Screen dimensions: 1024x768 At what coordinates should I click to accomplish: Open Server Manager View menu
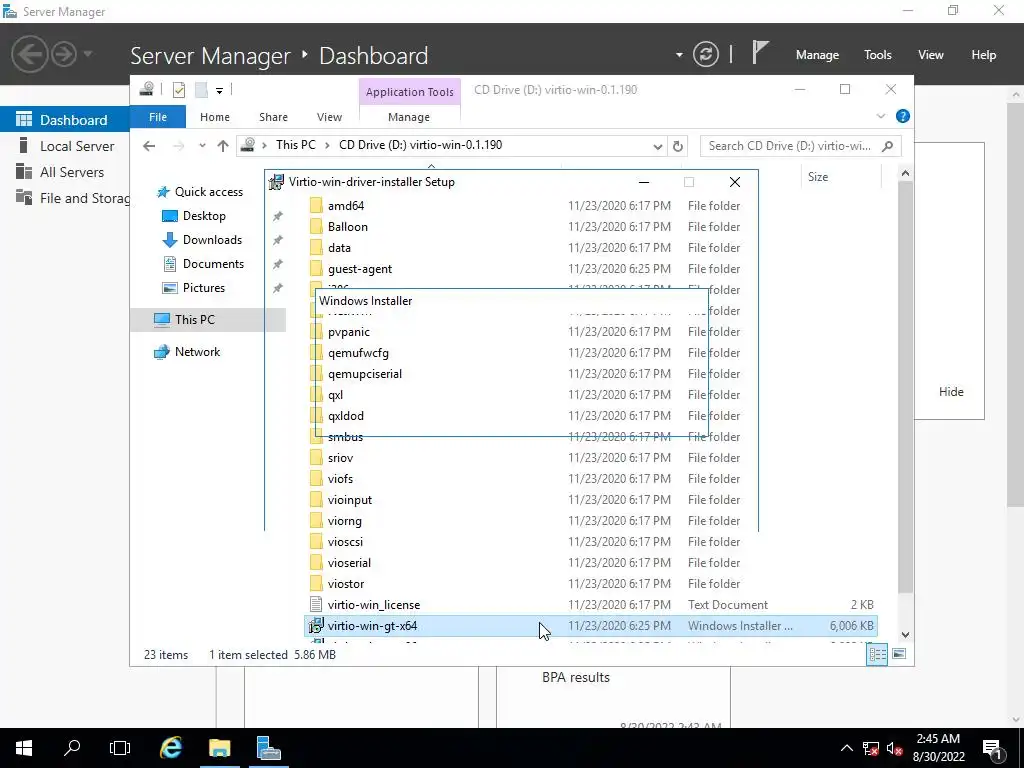tap(931, 55)
